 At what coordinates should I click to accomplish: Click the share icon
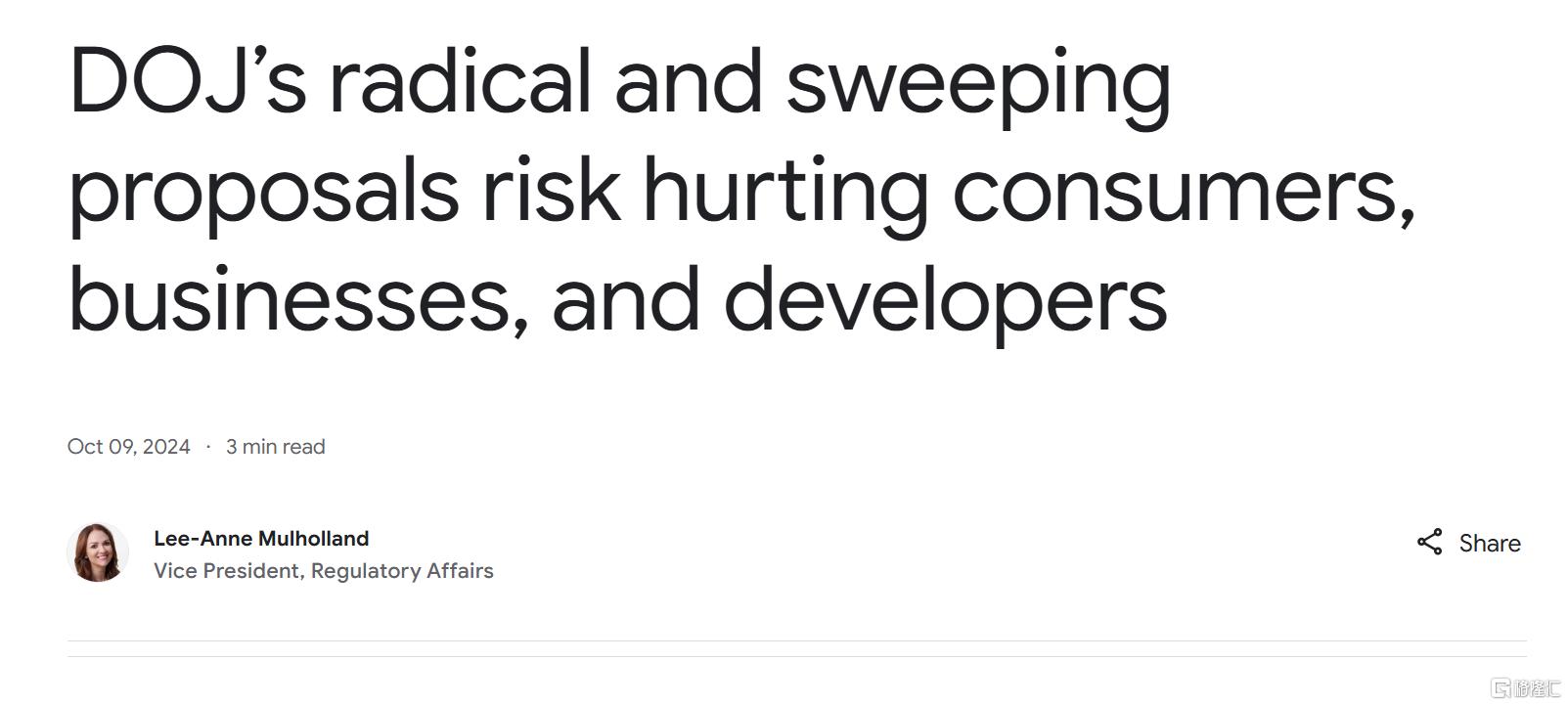click(1429, 543)
